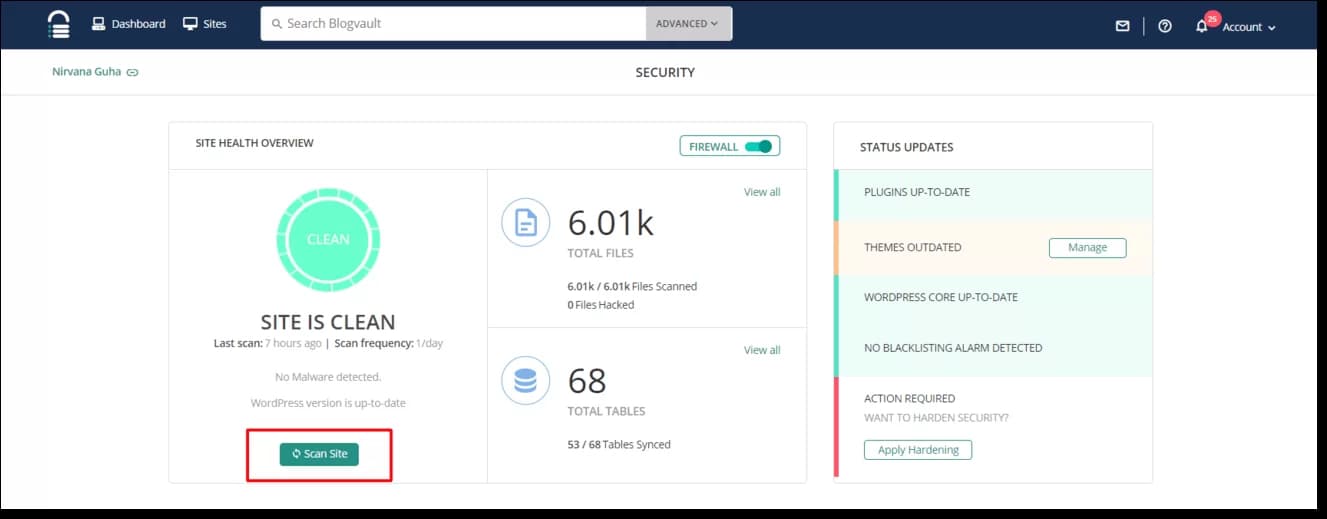Click the Total Tables database icon

(525, 380)
